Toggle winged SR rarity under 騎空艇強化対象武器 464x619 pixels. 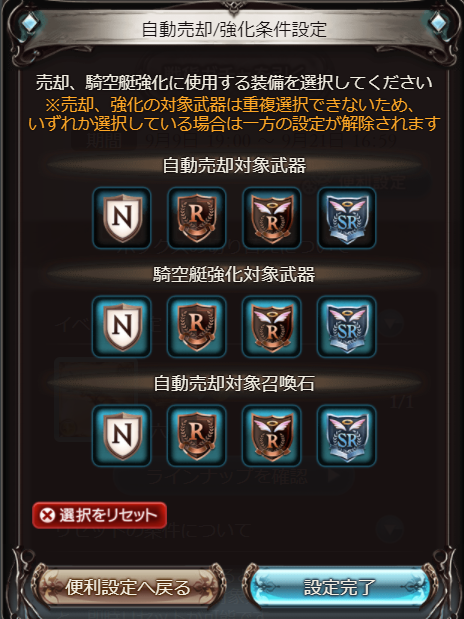tap(347, 327)
